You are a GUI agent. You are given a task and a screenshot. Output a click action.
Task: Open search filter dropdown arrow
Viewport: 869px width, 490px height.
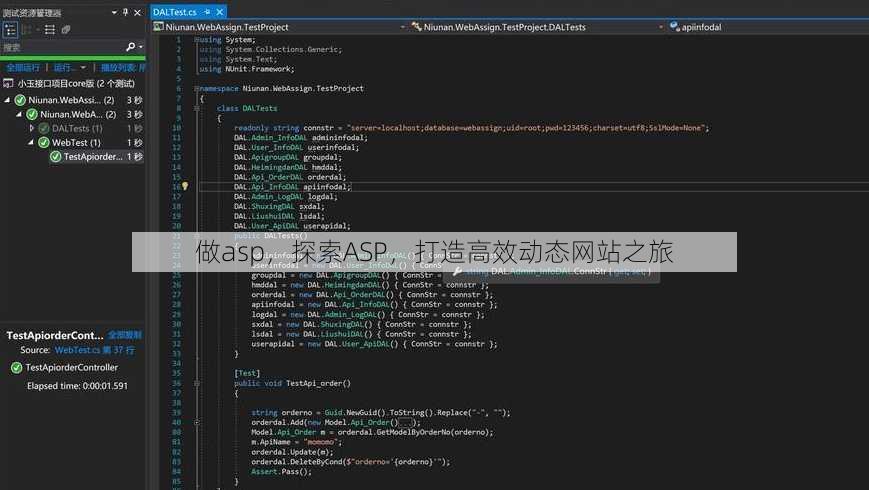(x=141, y=47)
